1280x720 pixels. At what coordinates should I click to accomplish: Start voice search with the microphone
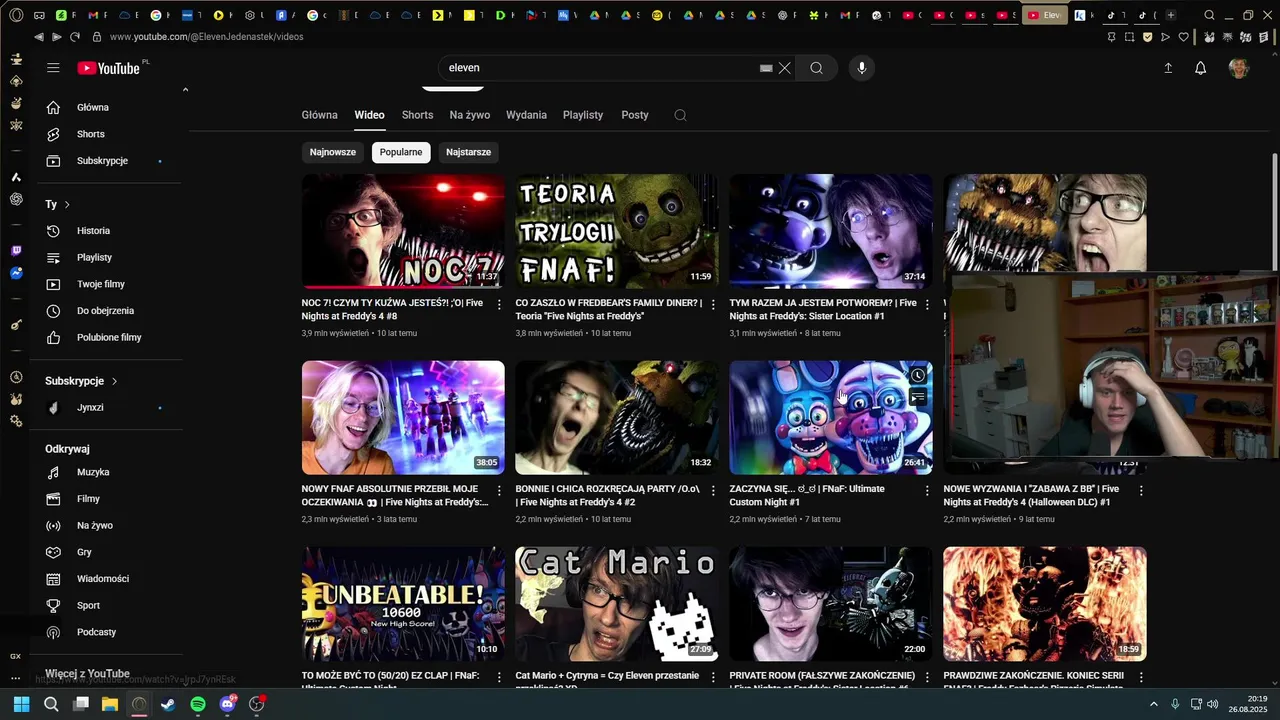click(862, 68)
